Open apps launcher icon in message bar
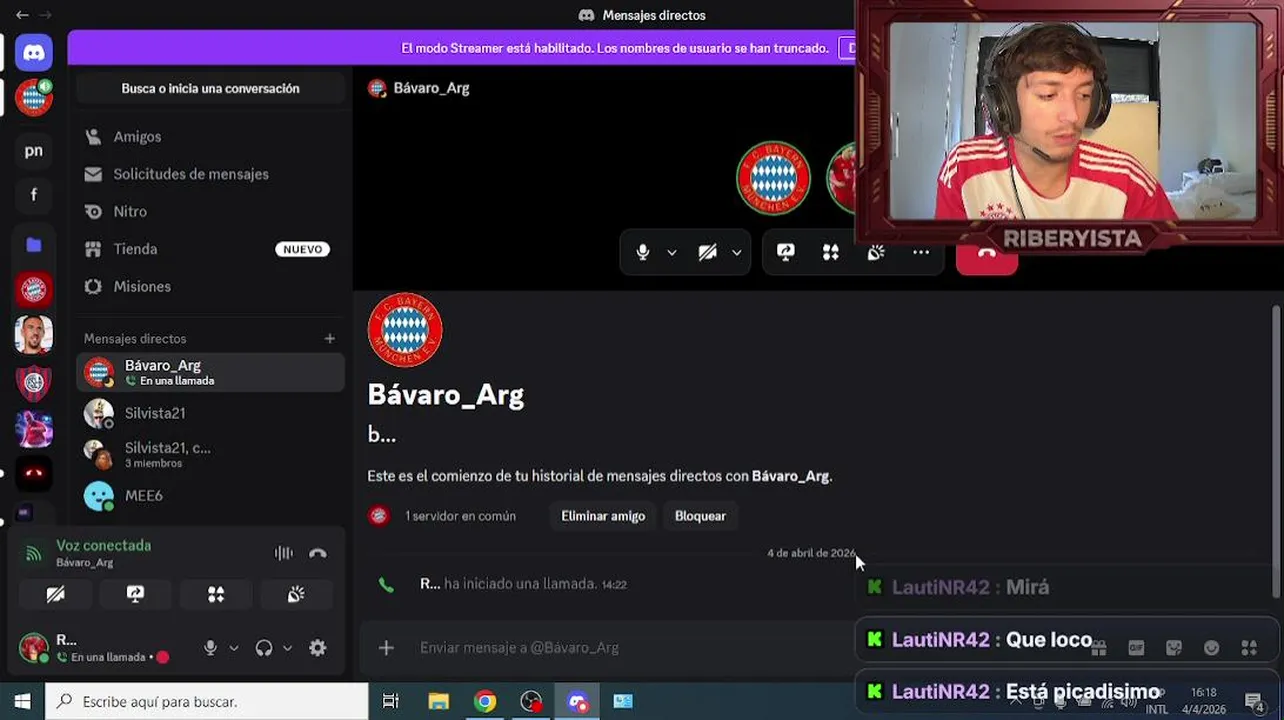The height and width of the screenshot is (720, 1284). [1249, 648]
